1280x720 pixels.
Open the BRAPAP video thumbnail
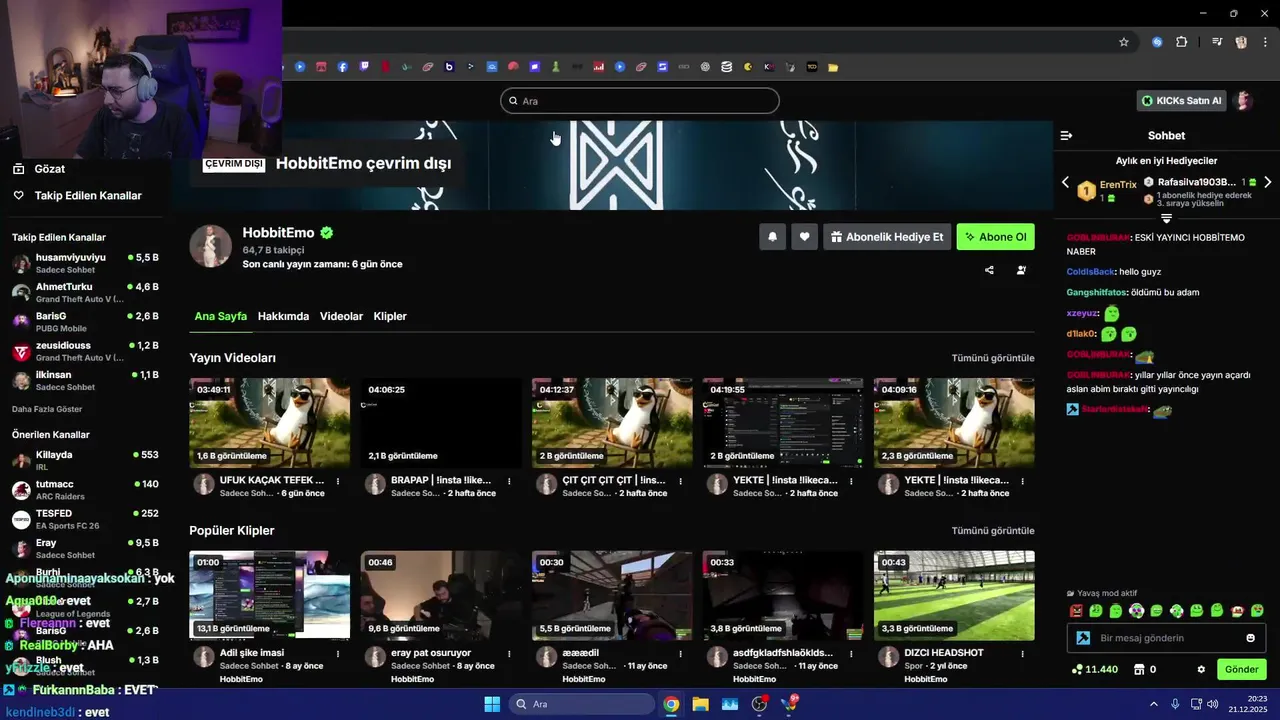click(x=441, y=423)
